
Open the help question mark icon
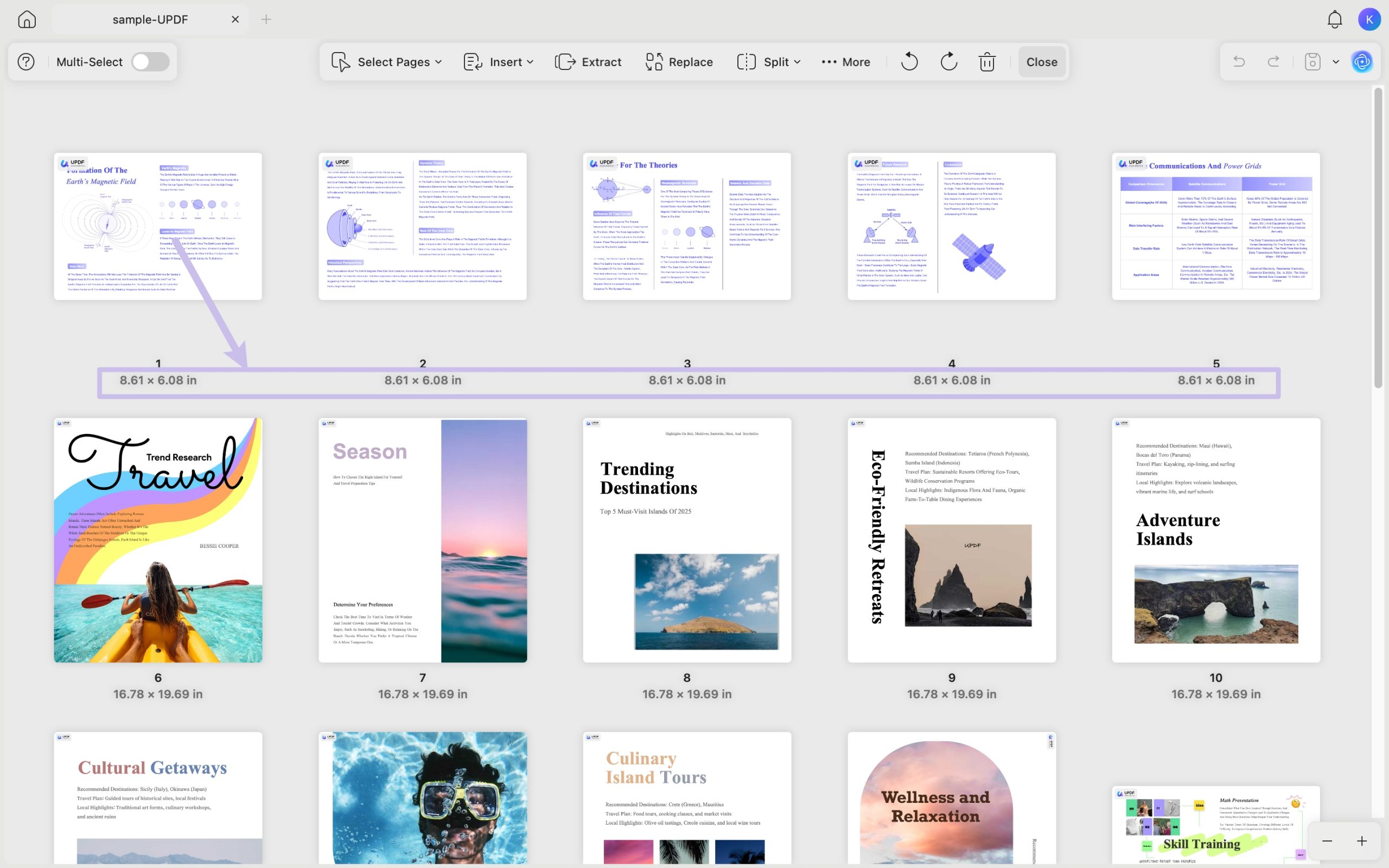click(x=26, y=61)
